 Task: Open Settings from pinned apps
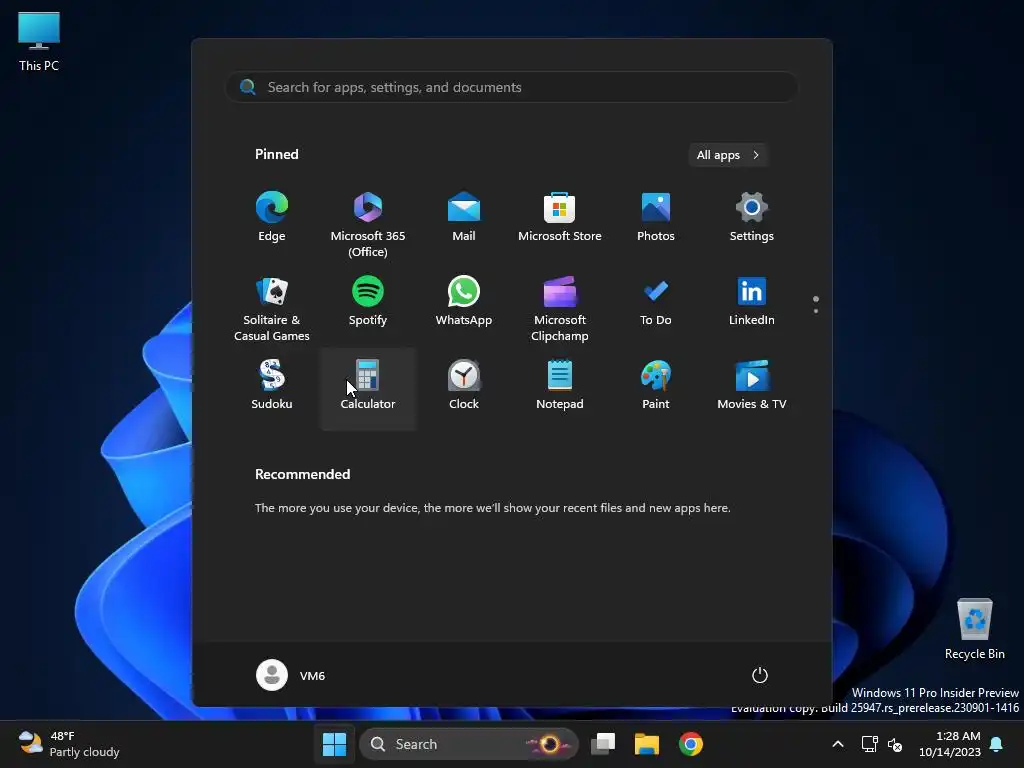(752, 217)
